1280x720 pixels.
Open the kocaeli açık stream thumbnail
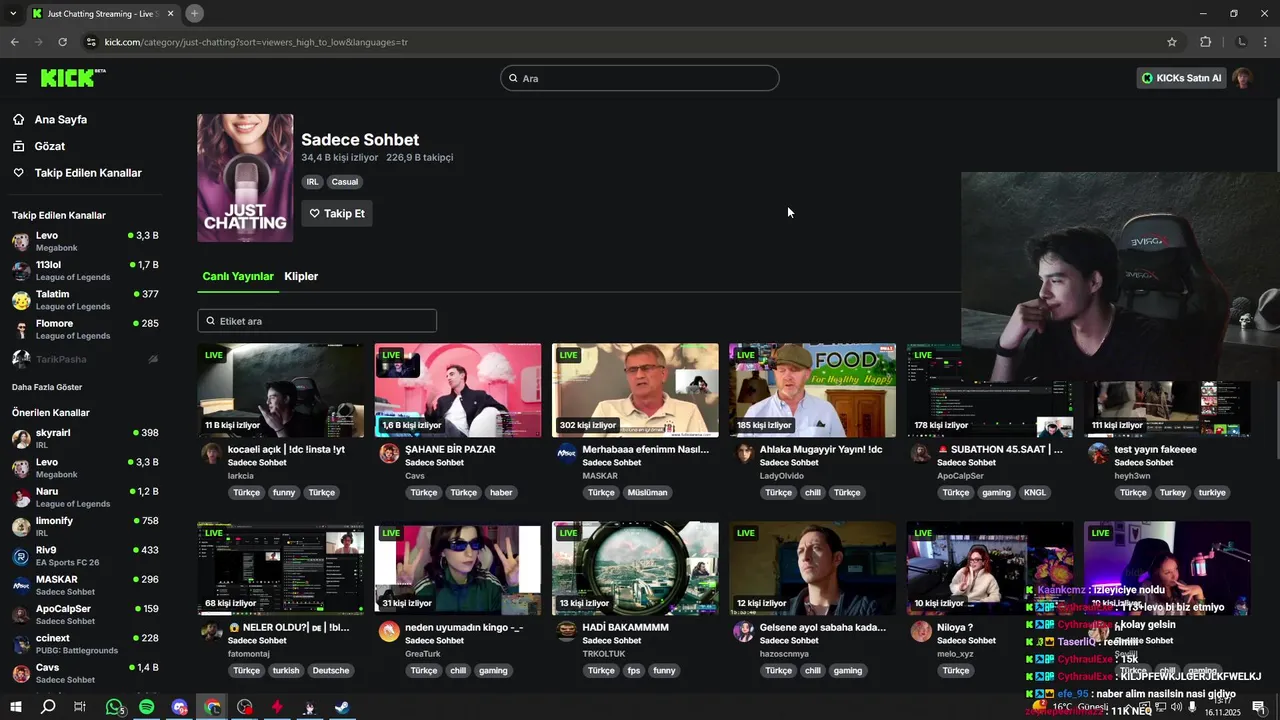pos(281,390)
